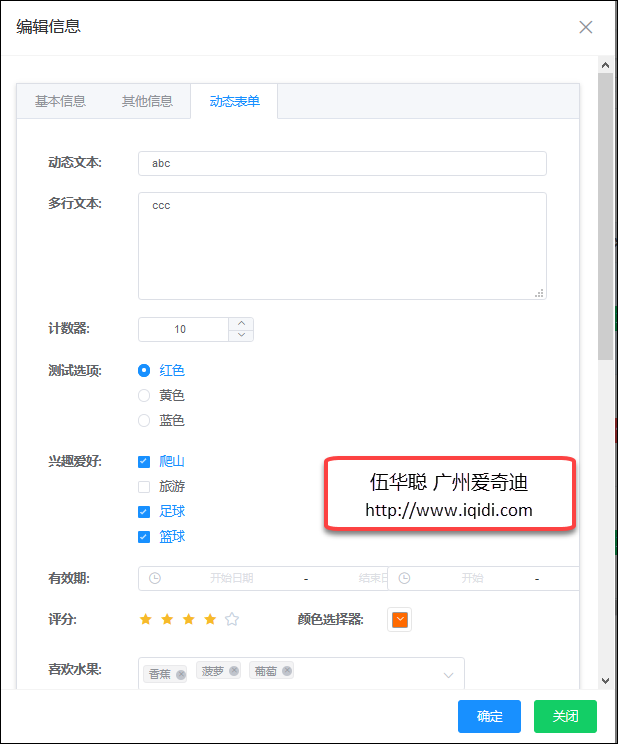618x744 pixels.
Task: Close the 编辑信息 dialog with the X icon
Action: (x=586, y=27)
